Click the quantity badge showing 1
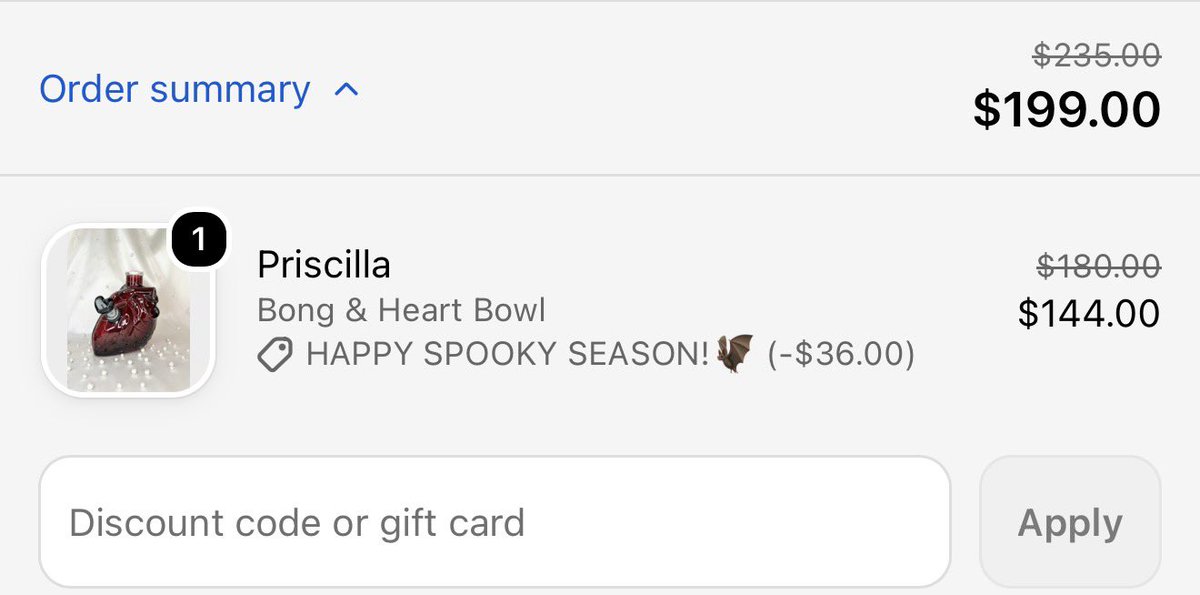 (200, 240)
